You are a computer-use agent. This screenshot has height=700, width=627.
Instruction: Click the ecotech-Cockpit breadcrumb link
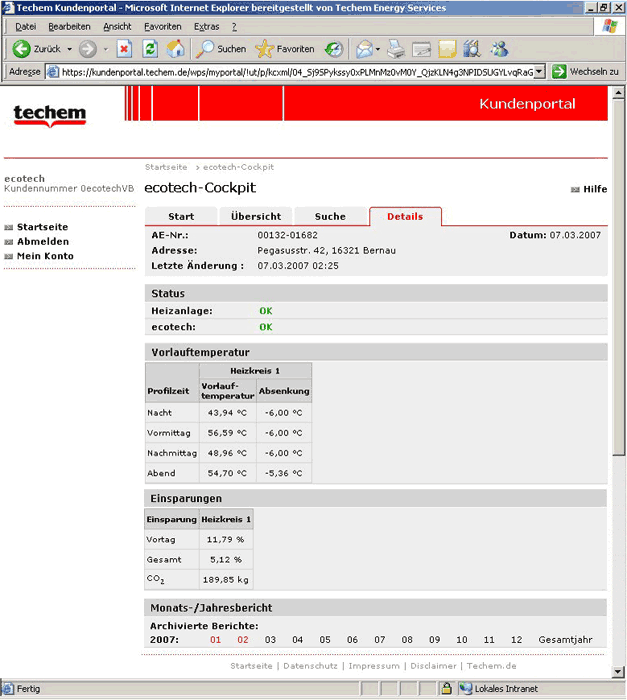click(x=238, y=167)
